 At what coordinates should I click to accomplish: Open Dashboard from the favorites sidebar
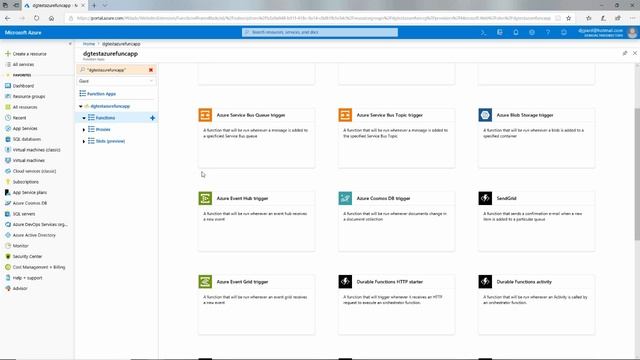coord(23,86)
